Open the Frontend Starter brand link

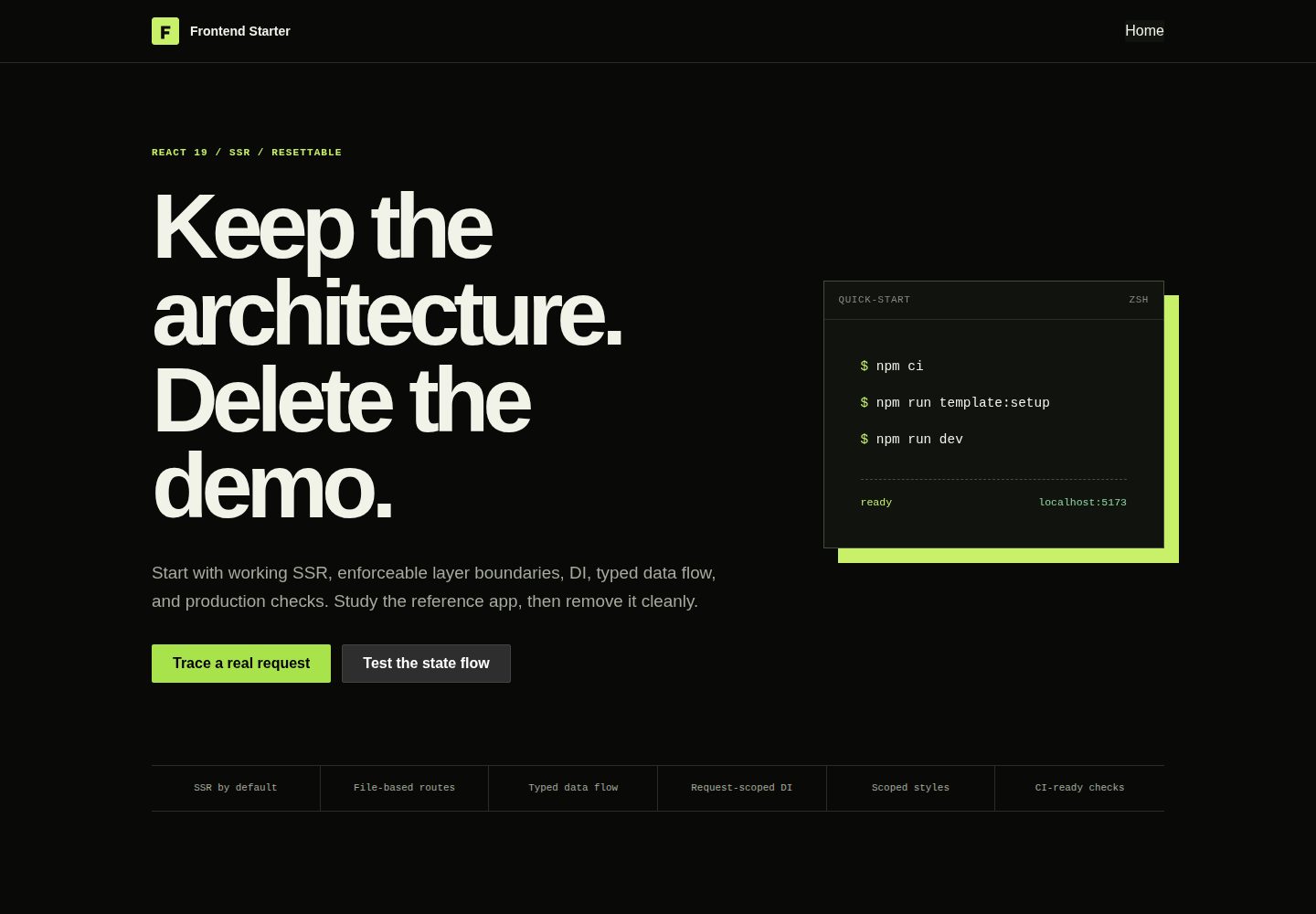(221, 31)
